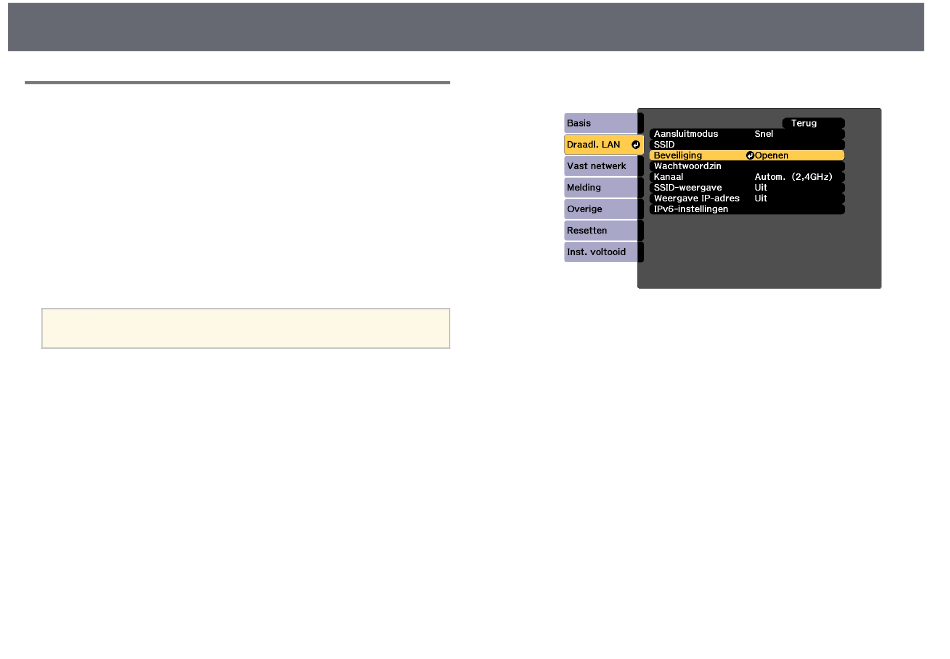
Task: Click the Snel value for Aansluitmodus
Action: [763, 134]
